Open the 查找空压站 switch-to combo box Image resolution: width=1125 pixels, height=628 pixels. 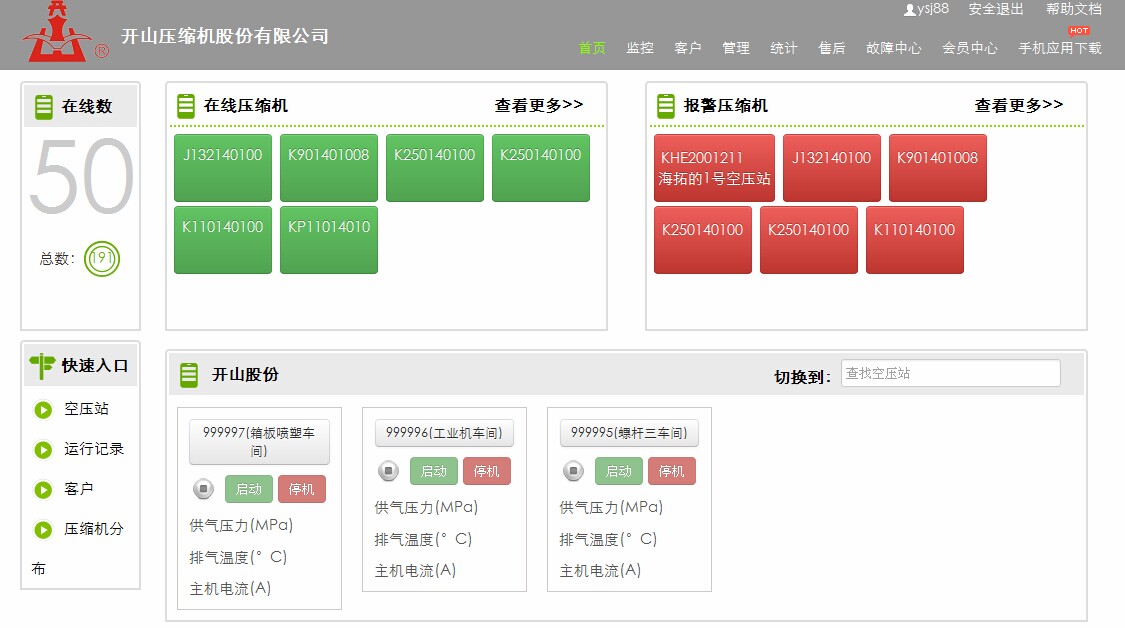pyautogui.click(x=951, y=373)
